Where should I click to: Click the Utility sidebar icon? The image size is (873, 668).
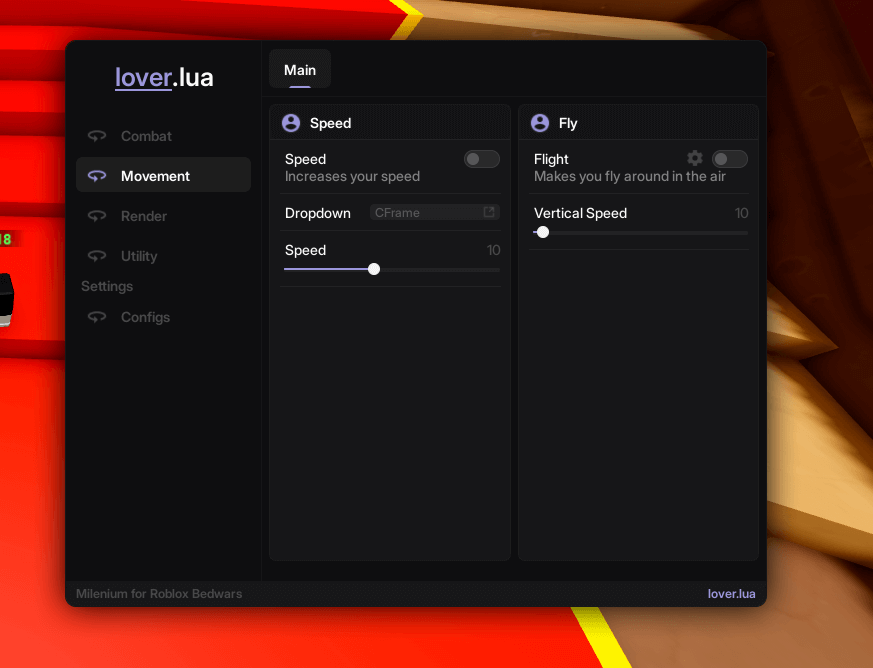97,256
